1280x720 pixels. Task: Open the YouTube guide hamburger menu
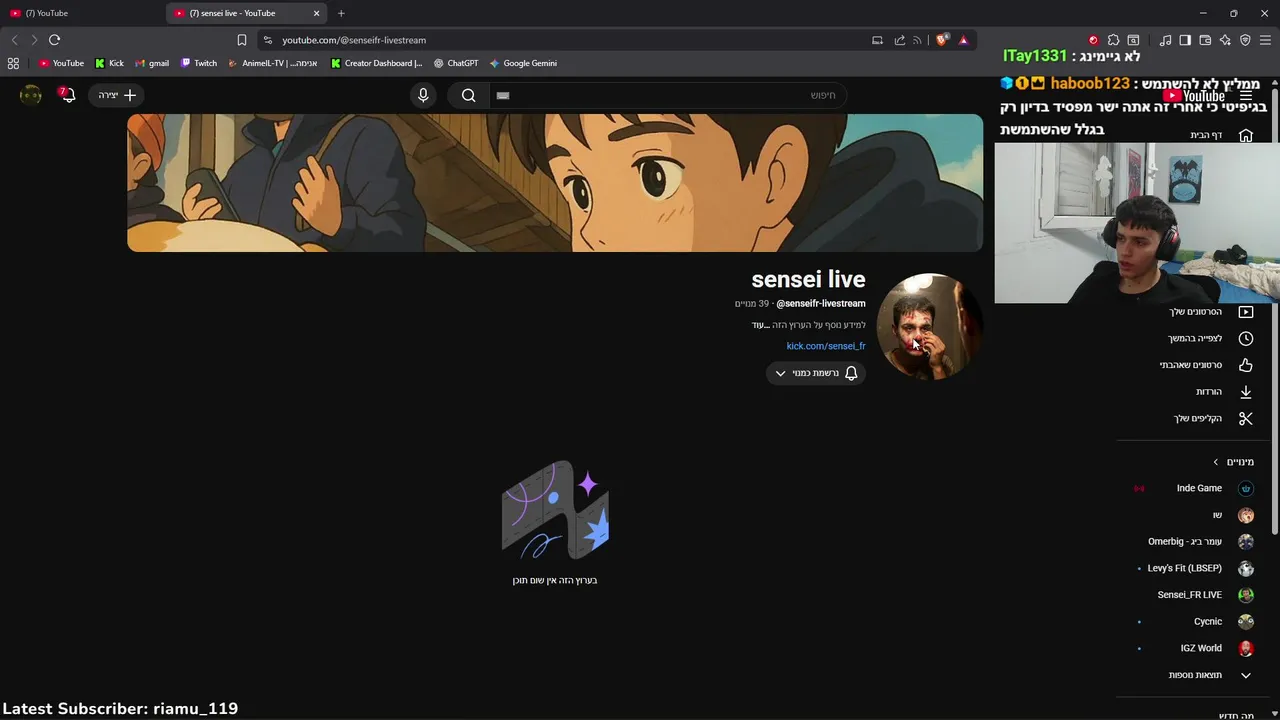[1246, 96]
